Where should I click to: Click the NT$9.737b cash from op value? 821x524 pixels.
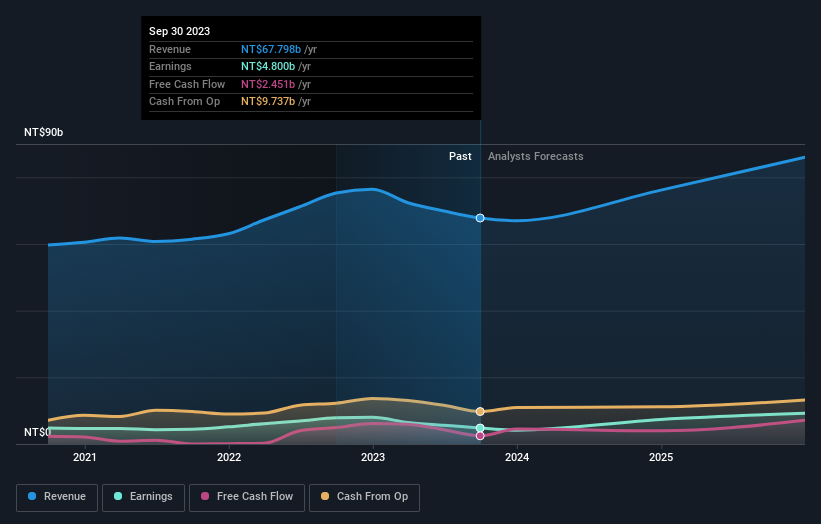[x=268, y=102]
